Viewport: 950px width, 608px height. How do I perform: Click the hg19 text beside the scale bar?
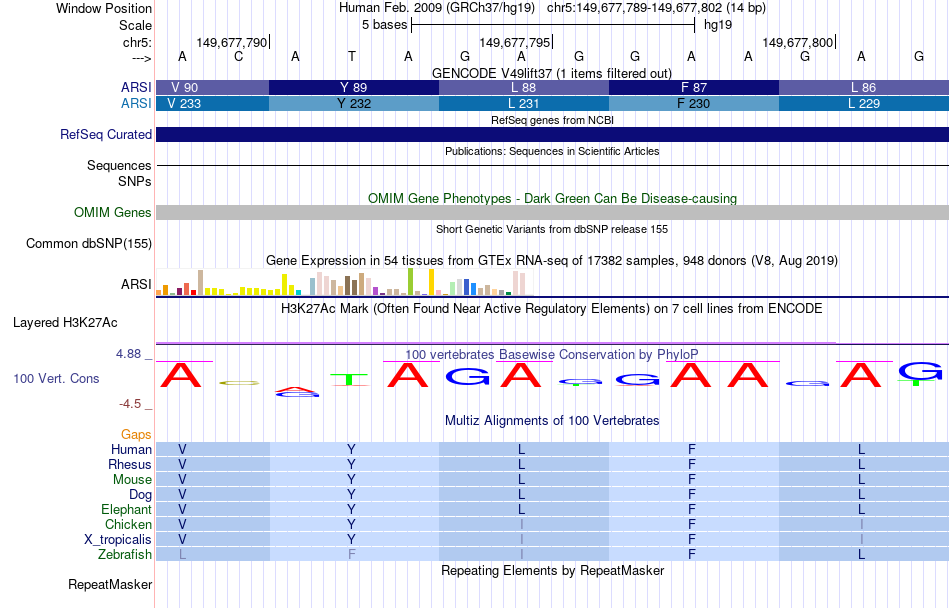(718, 25)
